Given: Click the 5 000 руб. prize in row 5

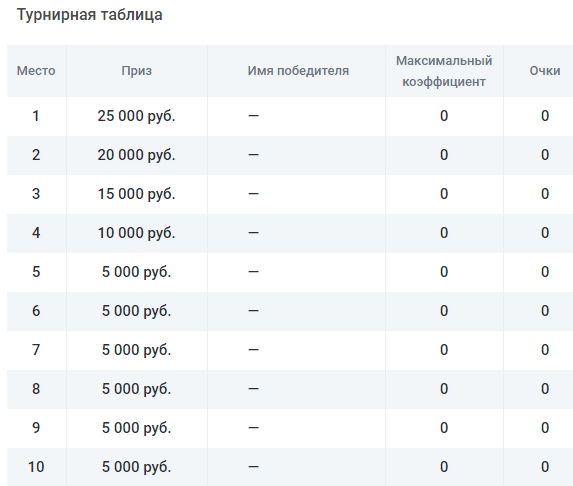Looking at the screenshot, I should 136,272.
